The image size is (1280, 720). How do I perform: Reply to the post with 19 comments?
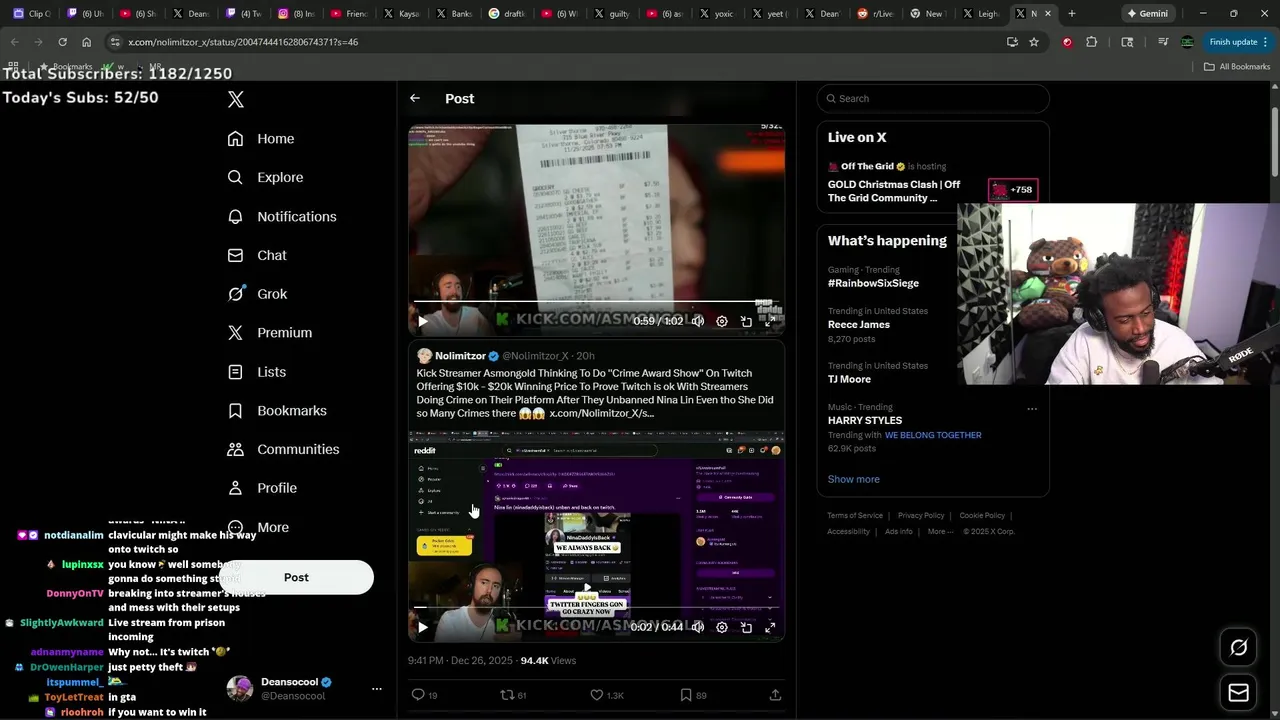[x=424, y=694]
